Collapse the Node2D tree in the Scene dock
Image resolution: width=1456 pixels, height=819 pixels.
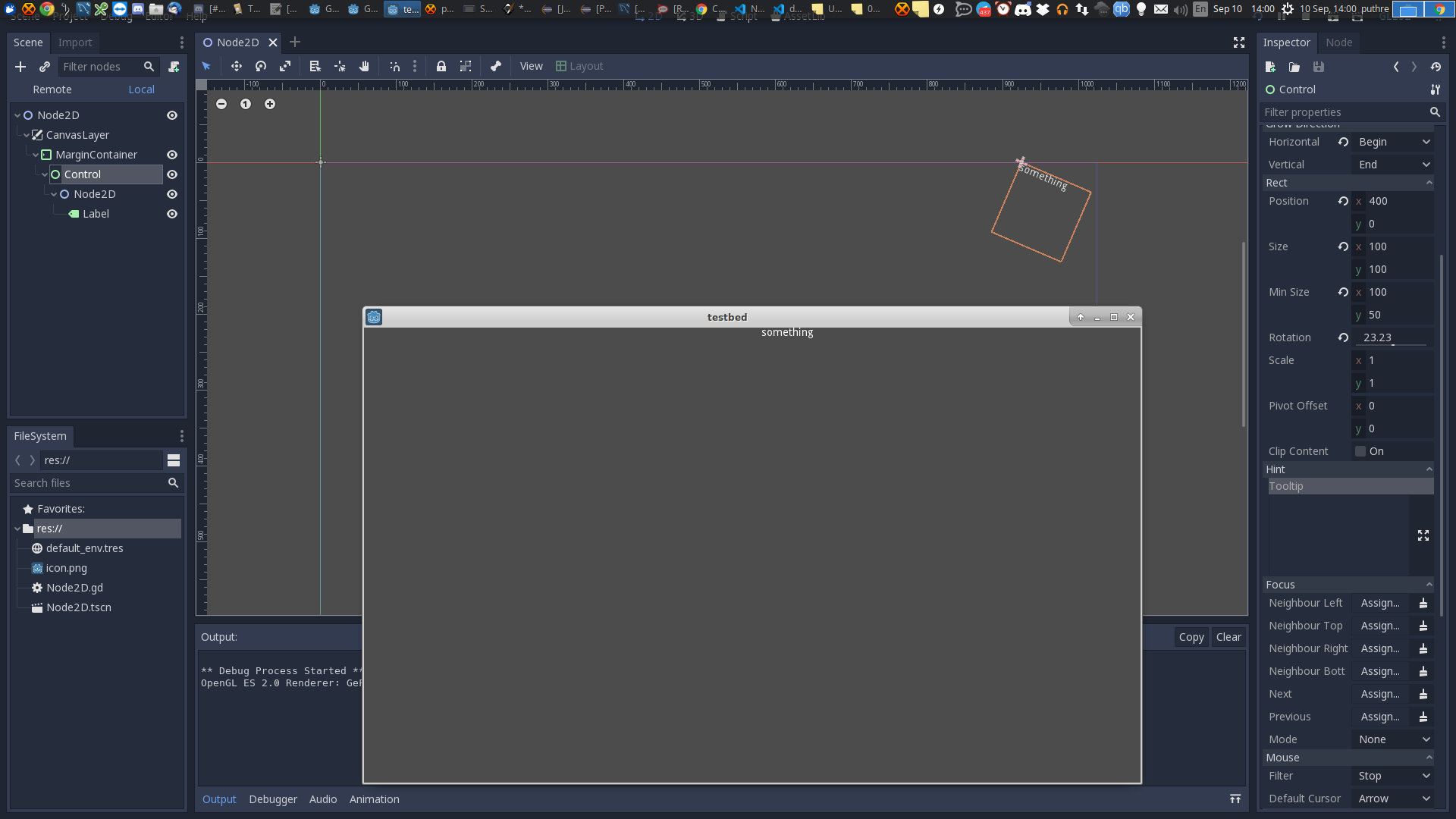(17, 115)
